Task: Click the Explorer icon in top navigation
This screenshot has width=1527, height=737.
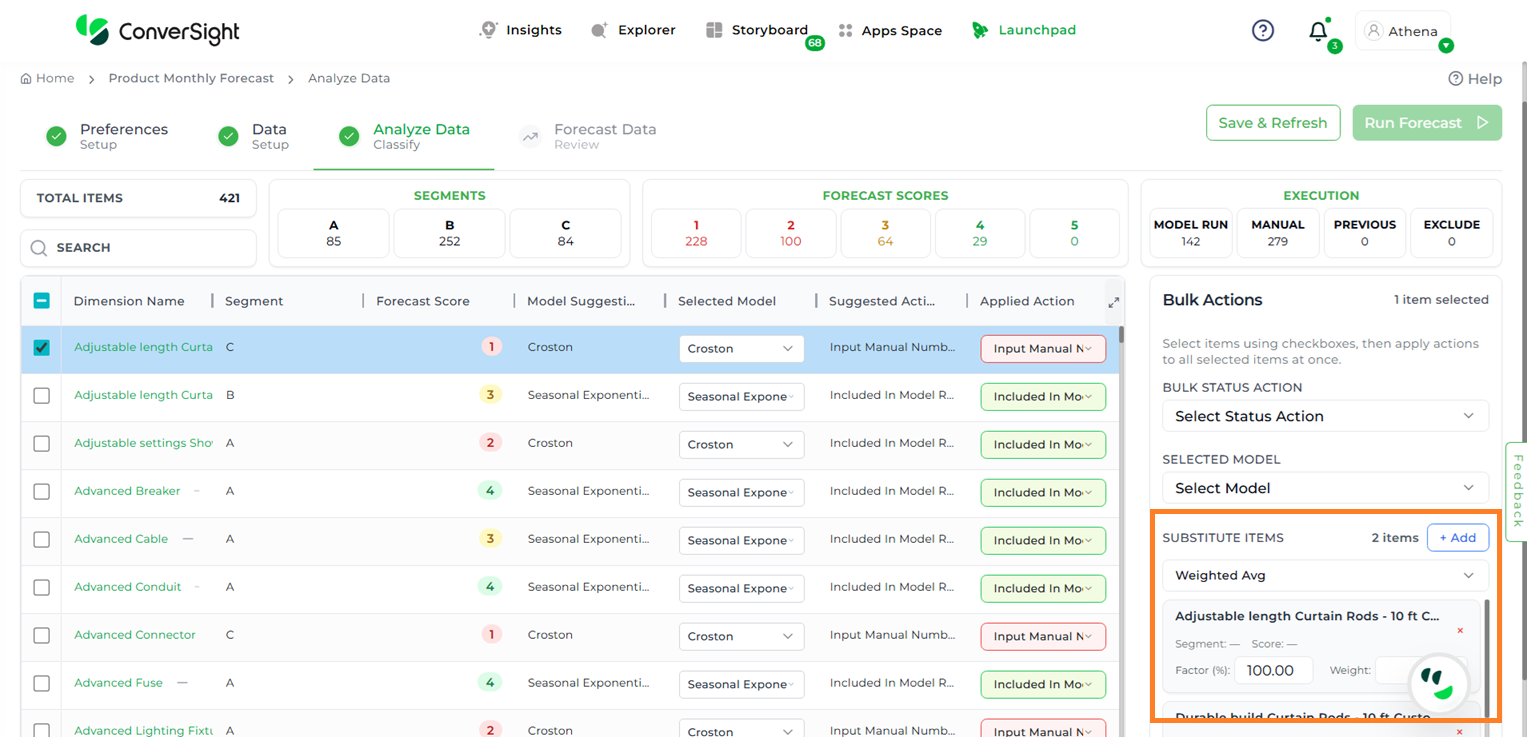Action: (600, 30)
